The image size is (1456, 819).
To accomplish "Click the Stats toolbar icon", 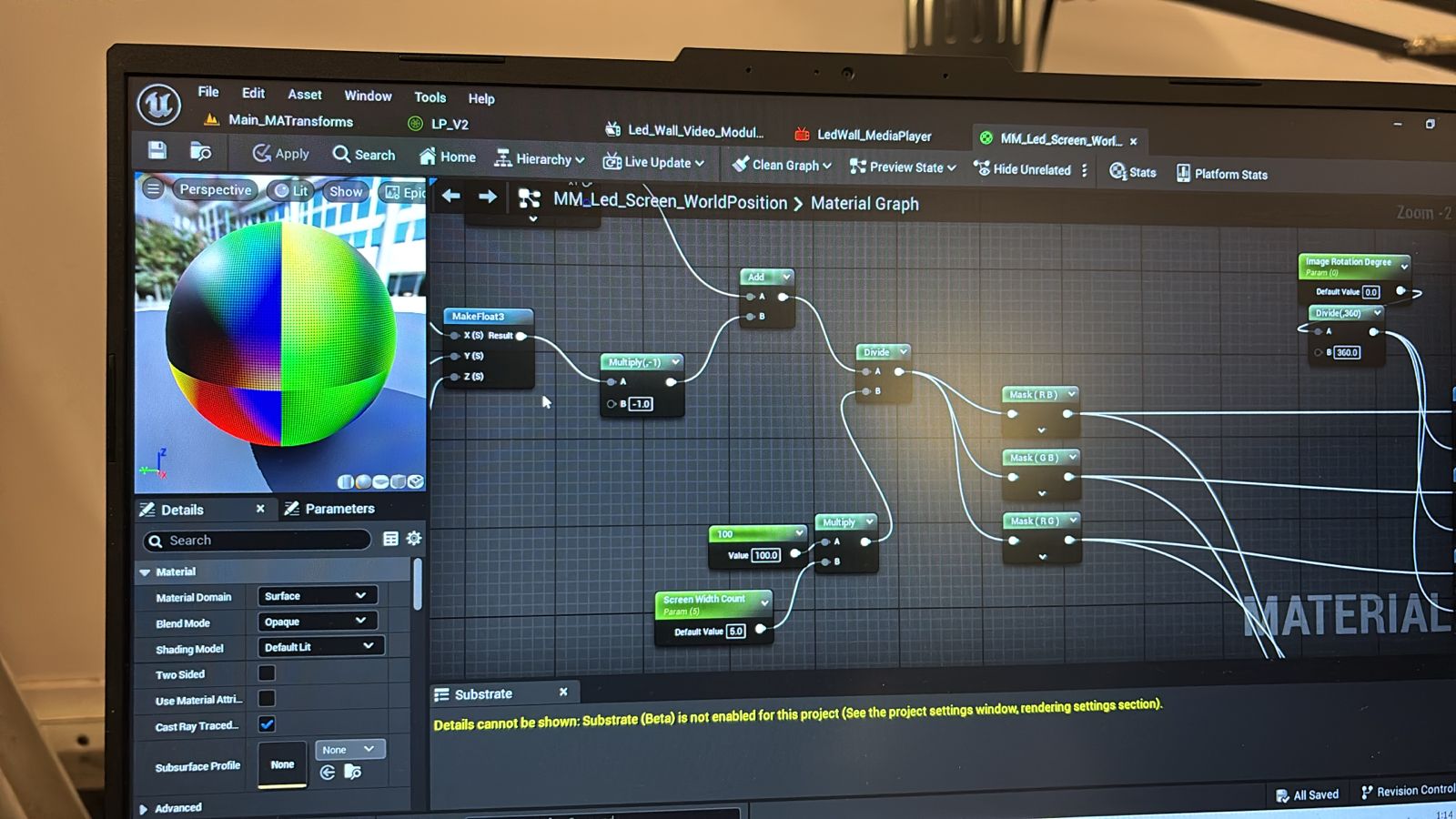I will click(x=1132, y=172).
